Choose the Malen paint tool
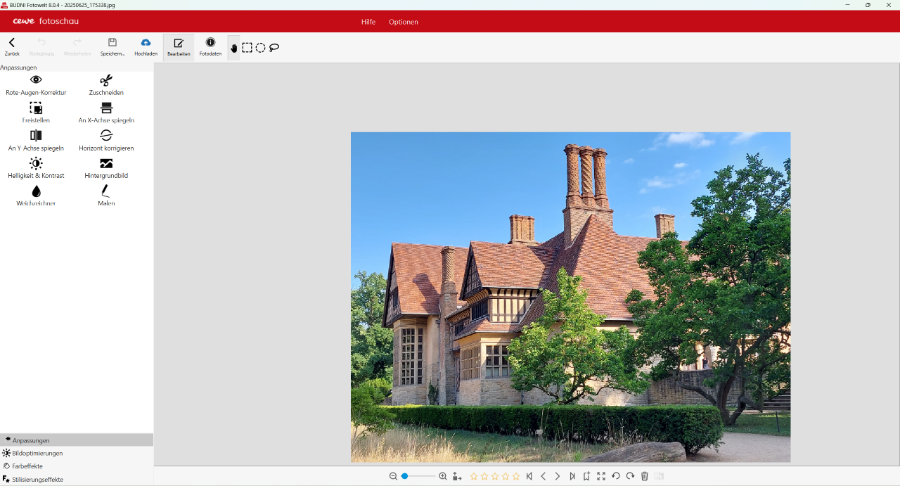Image resolution: width=900 pixels, height=486 pixels. [x=106, y=192]
